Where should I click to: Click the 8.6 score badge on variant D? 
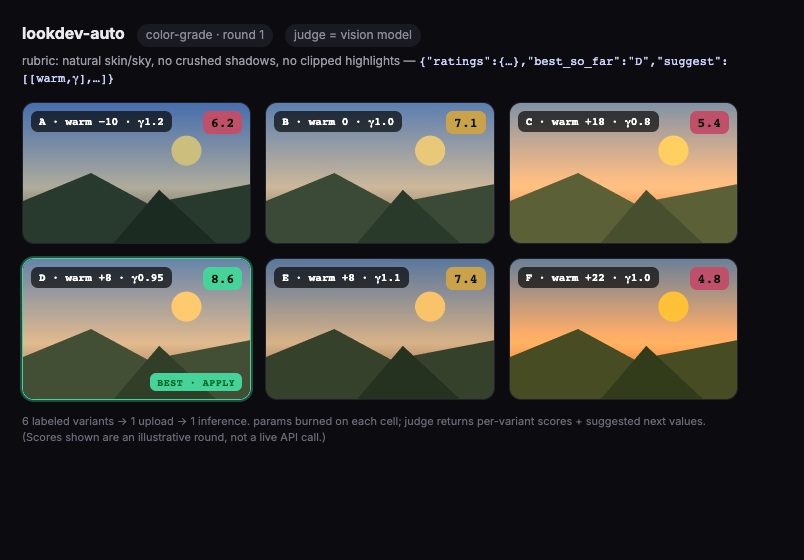click(223, 278)
